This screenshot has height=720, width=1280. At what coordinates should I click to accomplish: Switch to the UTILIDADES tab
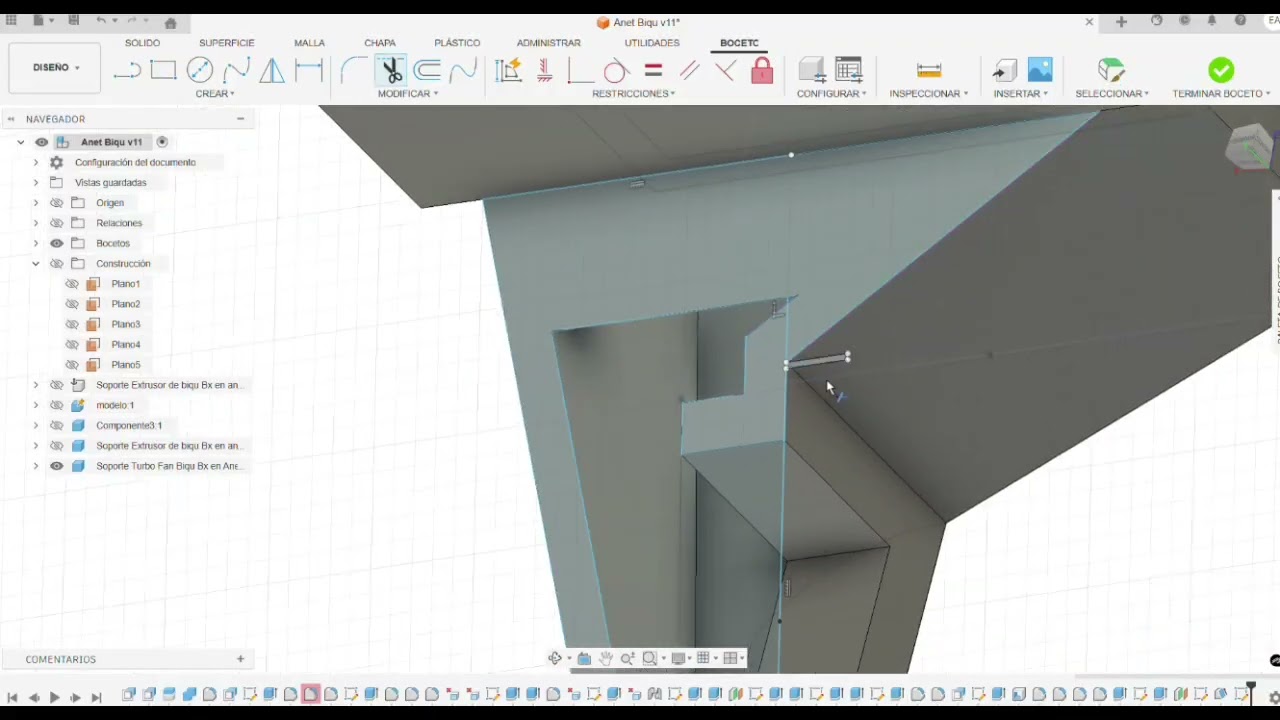coord(652,43)
